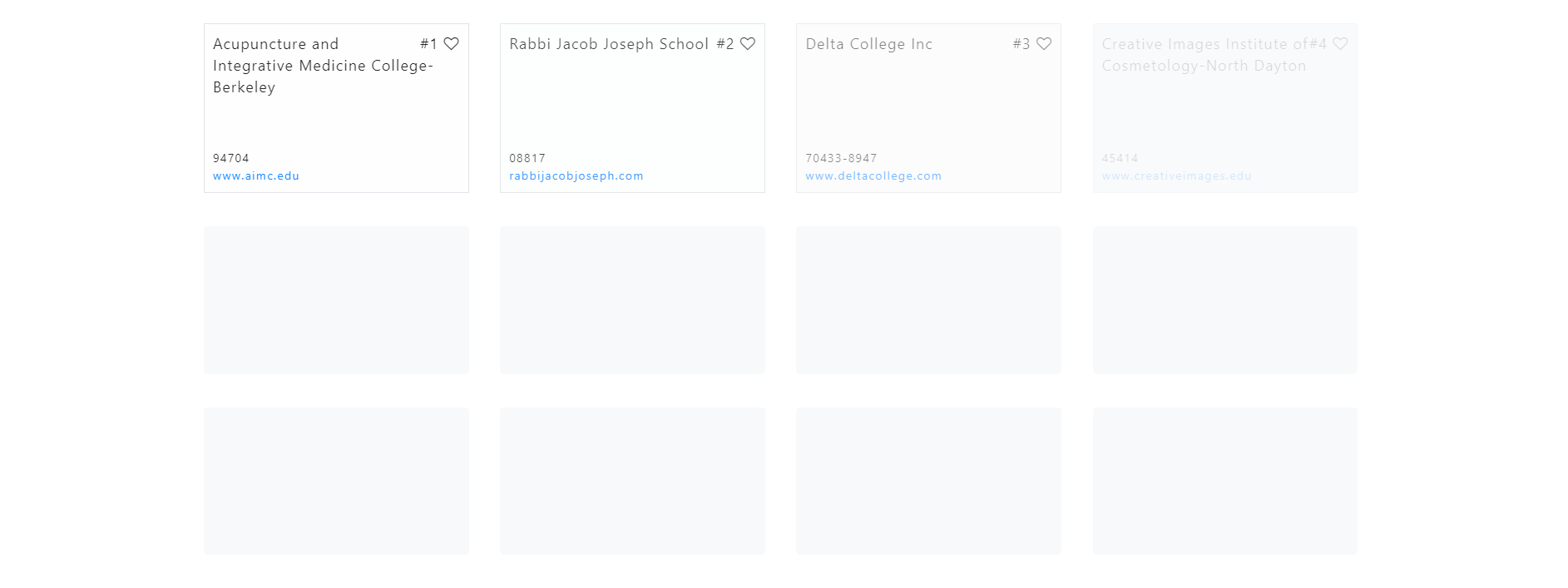The width and height of the screenshot is (1568, 588).
Task: Open www.deltacollege.com link
Action: (x=873, y=175)
